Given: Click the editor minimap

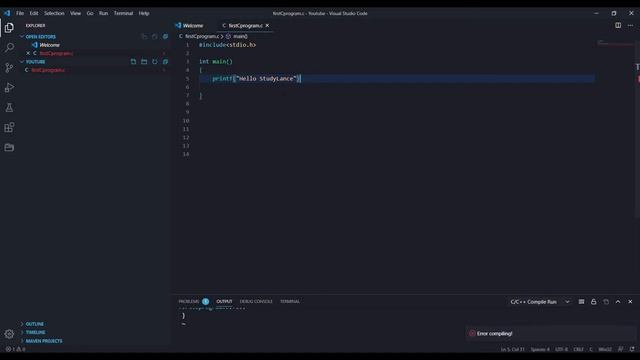Looking at the screenshot, I should point(616,43).
